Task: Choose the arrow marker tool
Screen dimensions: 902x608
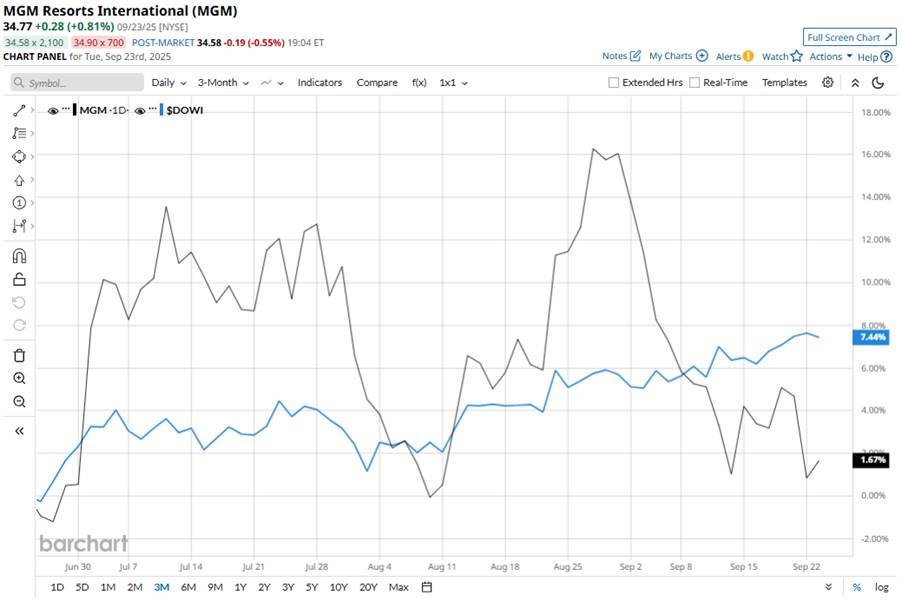Action: 19,180
